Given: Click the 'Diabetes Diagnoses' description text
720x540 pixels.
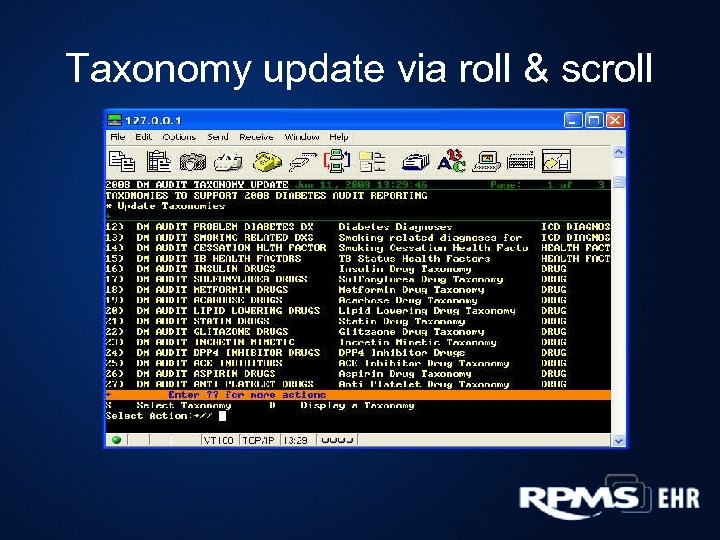Looking at the screenshot, I should coord(395,227).
